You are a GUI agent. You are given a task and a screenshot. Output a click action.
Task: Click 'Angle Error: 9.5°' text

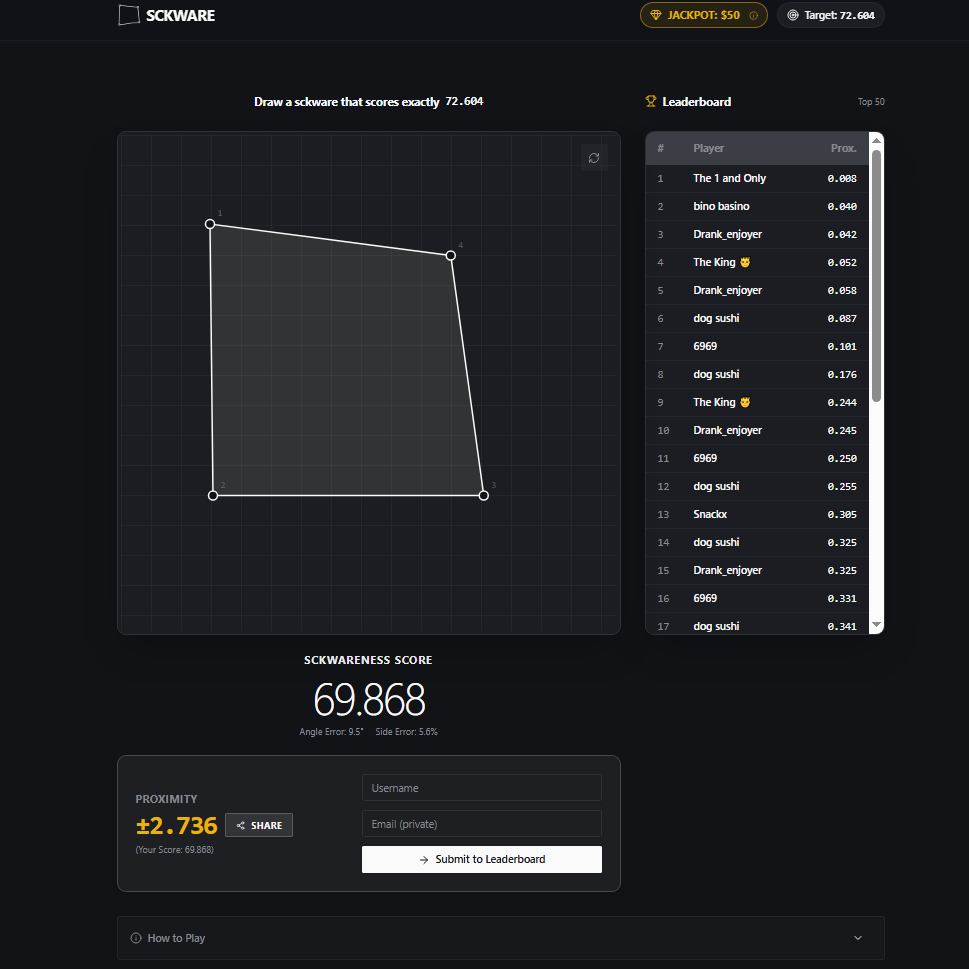(331, 732)
